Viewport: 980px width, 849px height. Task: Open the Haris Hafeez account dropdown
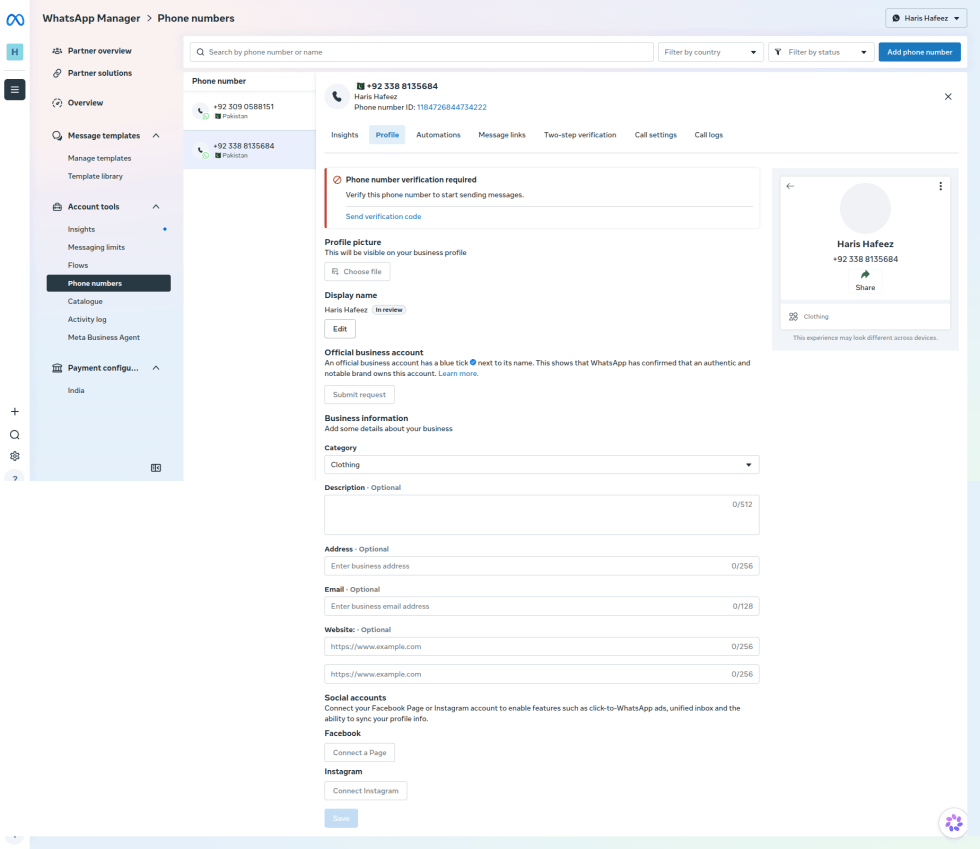pyautogui.click(x=926, y=18)
